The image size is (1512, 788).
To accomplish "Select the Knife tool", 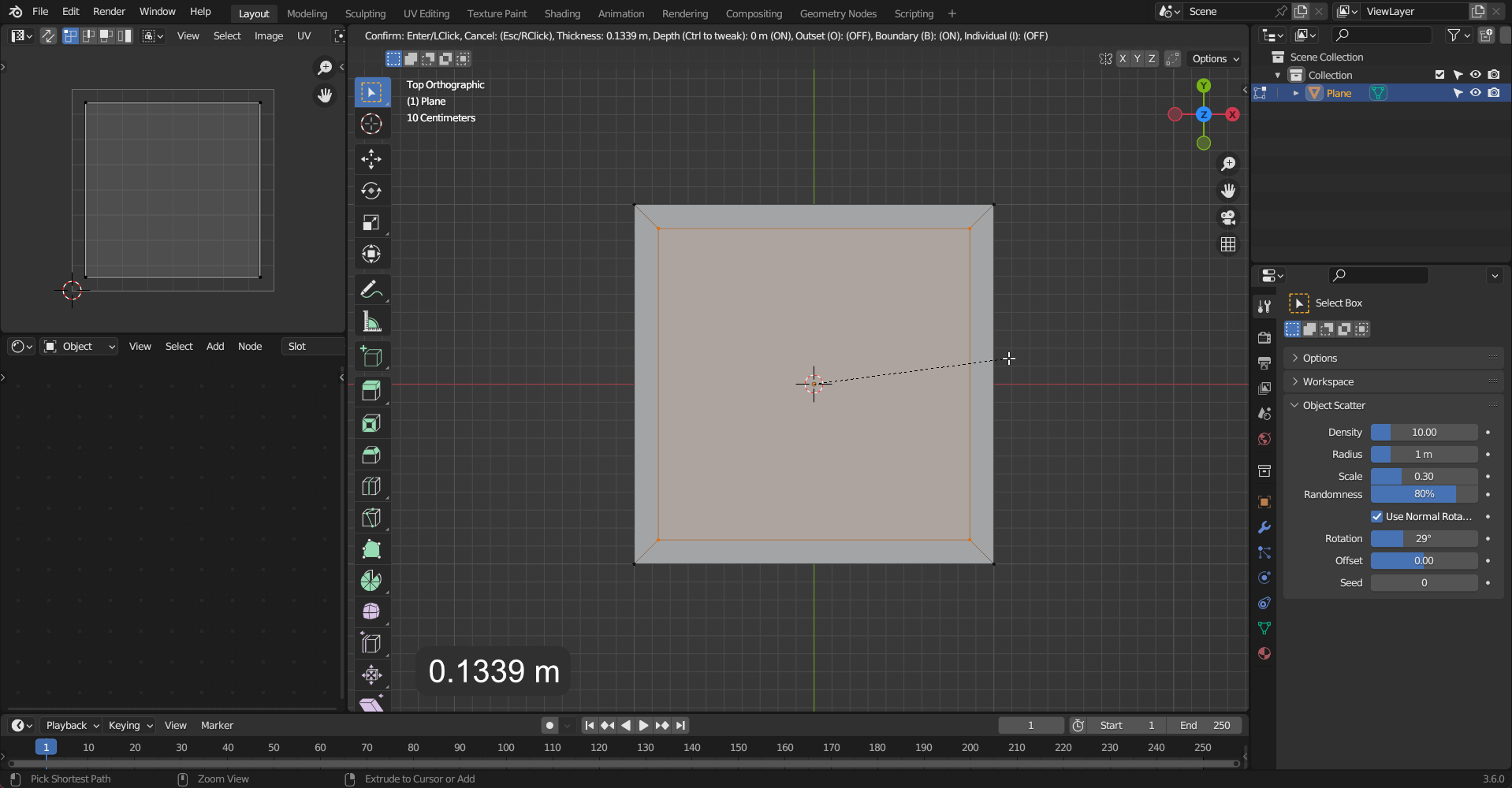I will 371,517.
